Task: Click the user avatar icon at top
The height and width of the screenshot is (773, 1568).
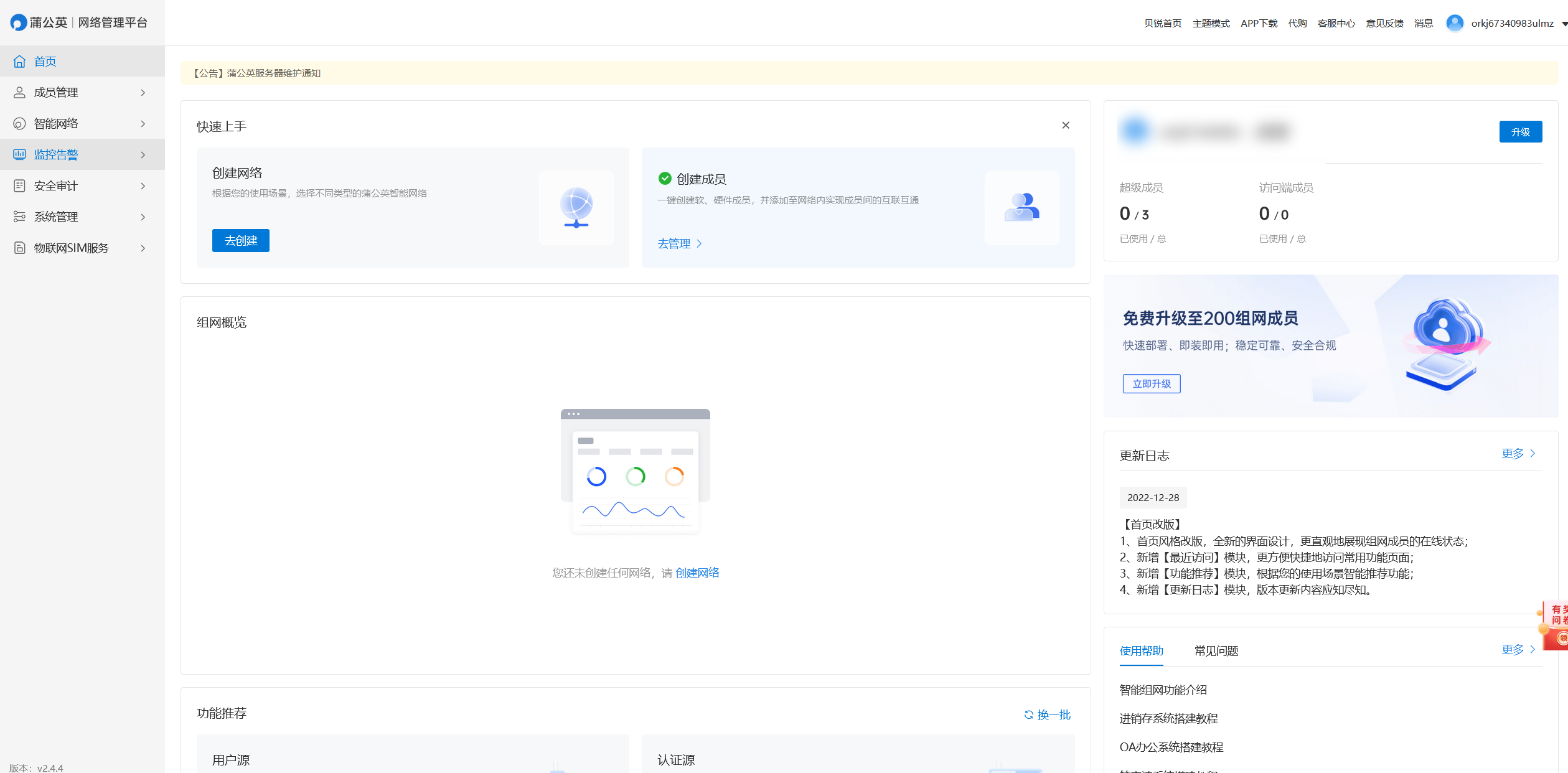Action: [x=1455, y=23]
